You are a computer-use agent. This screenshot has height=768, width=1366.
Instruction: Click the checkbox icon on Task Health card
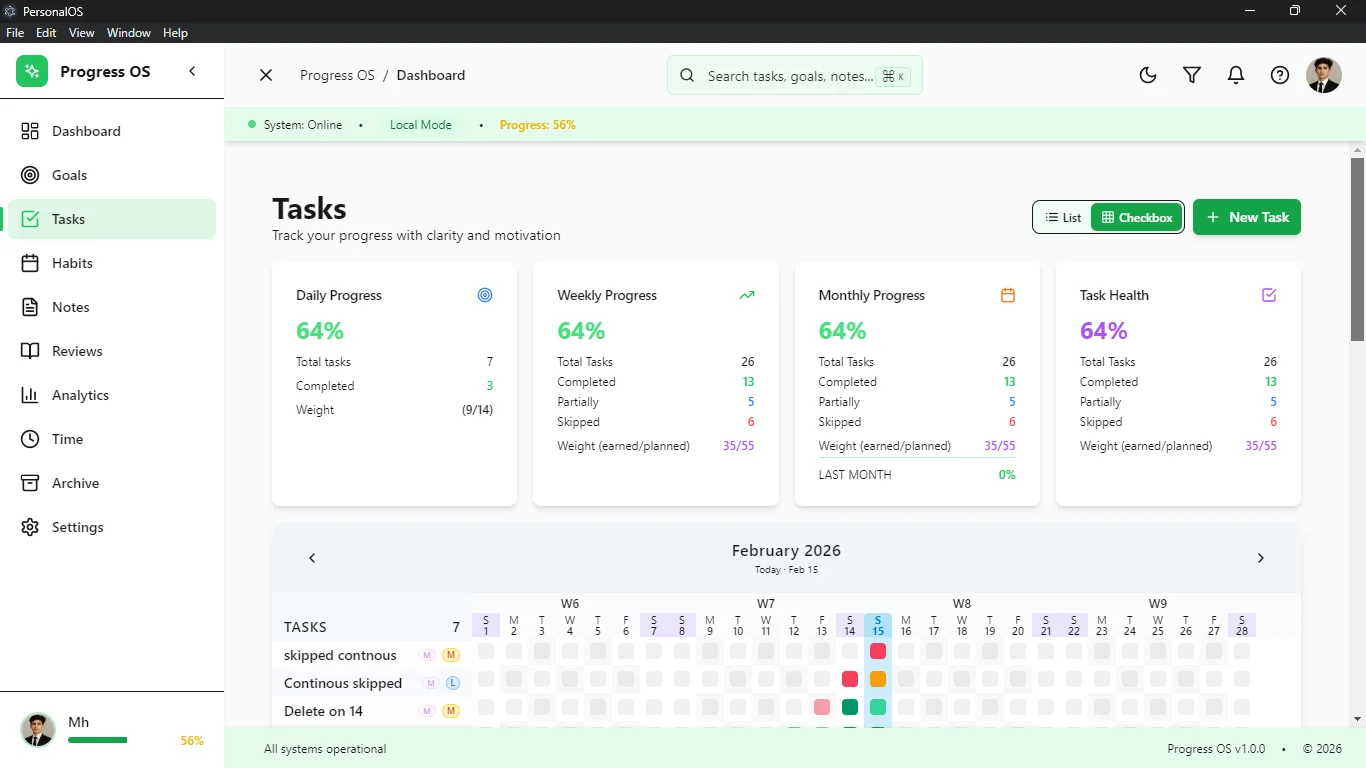pos(1269,295)
